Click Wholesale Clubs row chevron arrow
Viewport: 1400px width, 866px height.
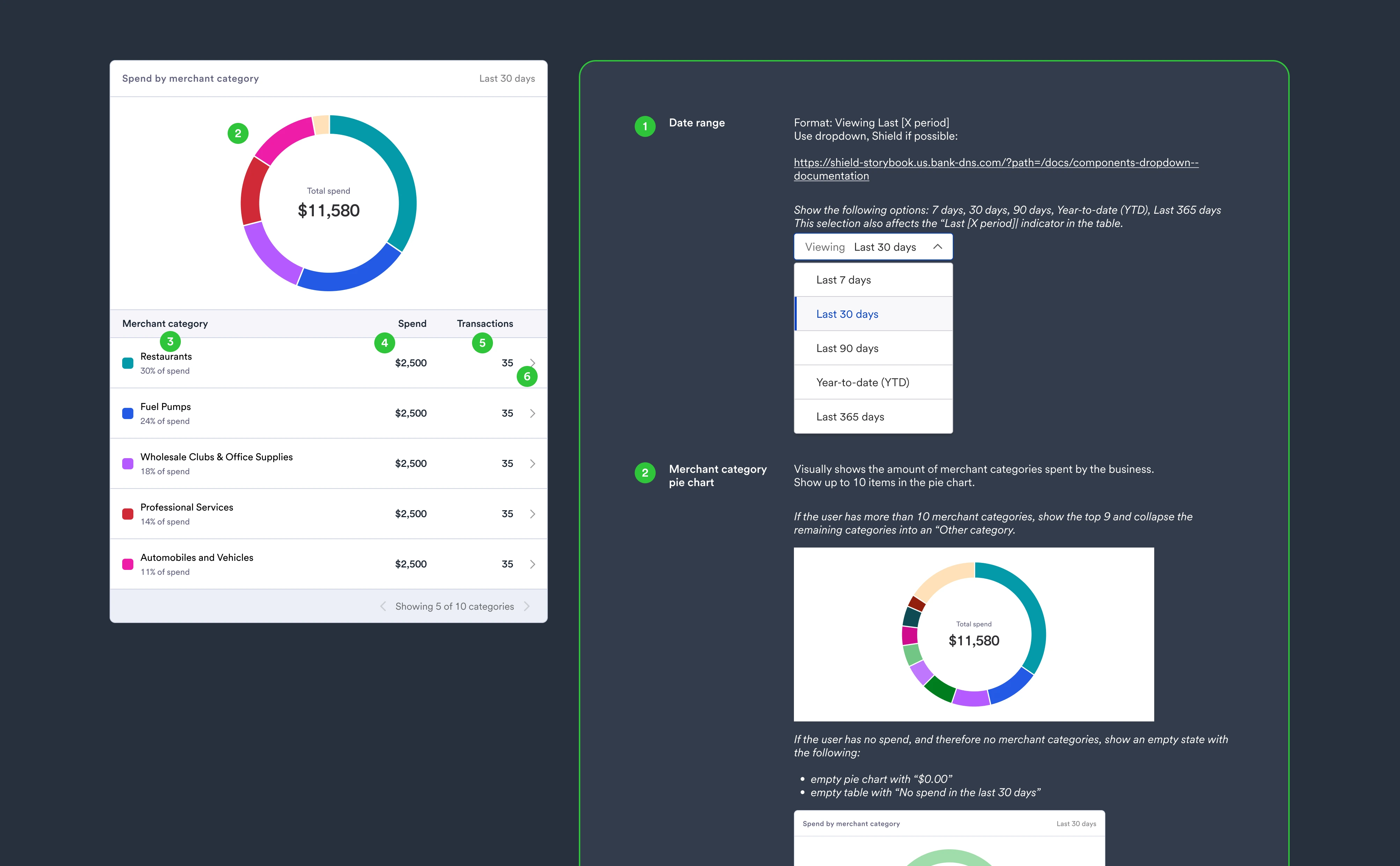point(532,463)
